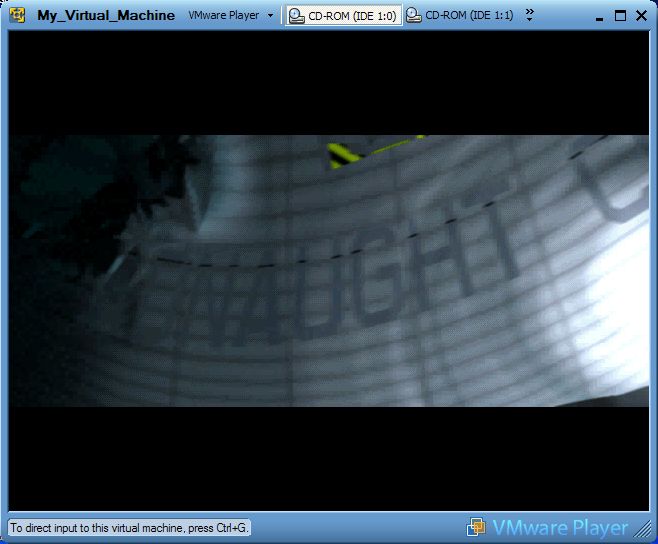Click the My_Virtual_Machine title text

click(105, 15)
